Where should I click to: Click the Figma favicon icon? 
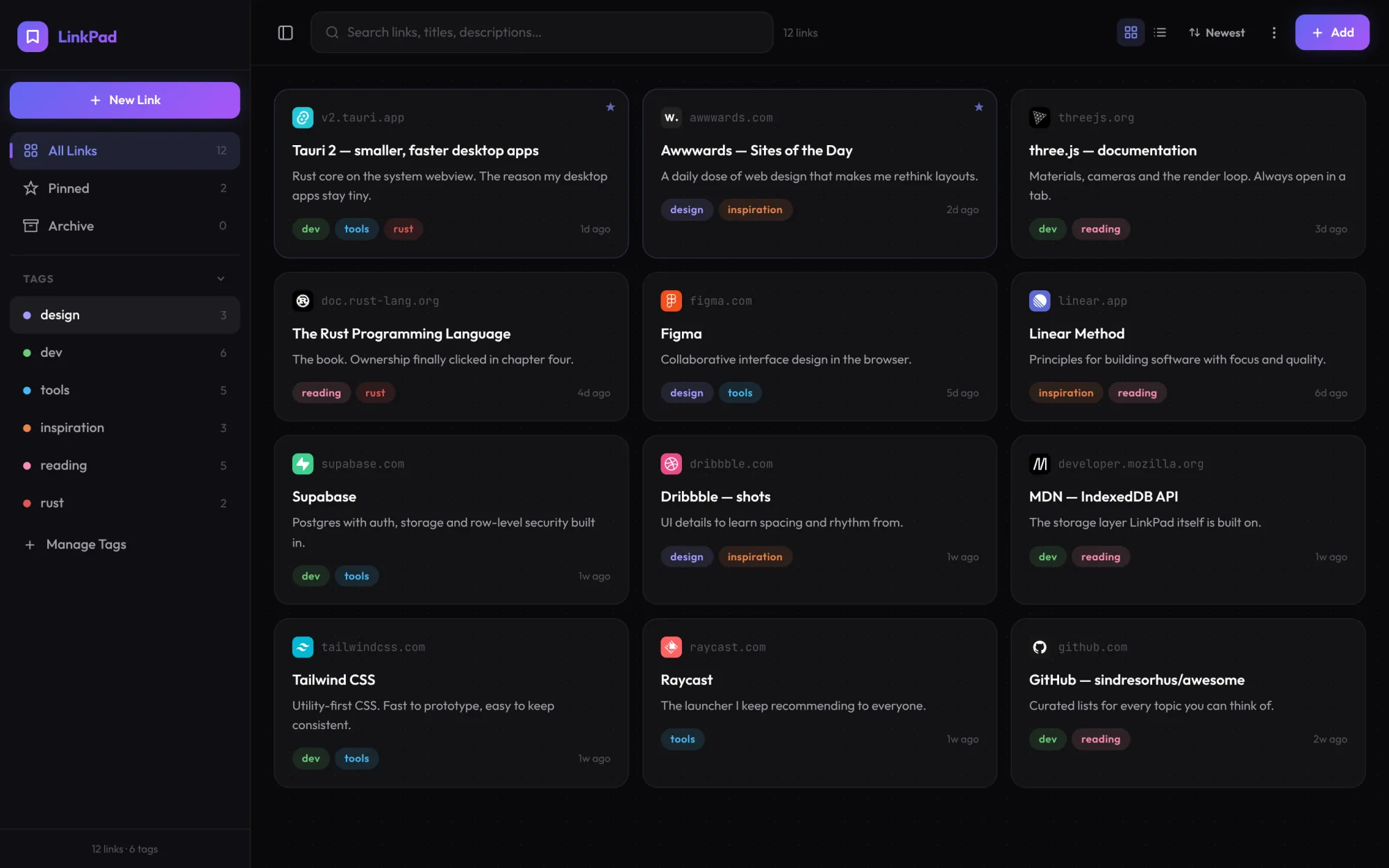pyautogui.click(x=671, y=301)
